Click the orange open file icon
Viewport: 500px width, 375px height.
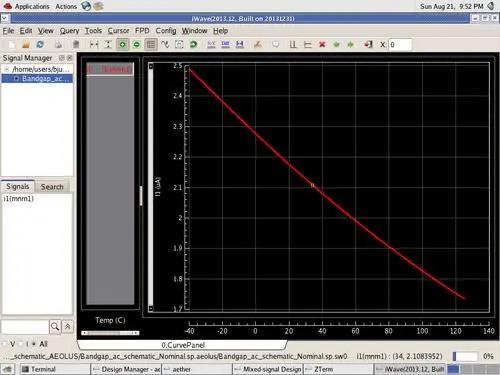[x=26, y=44]
